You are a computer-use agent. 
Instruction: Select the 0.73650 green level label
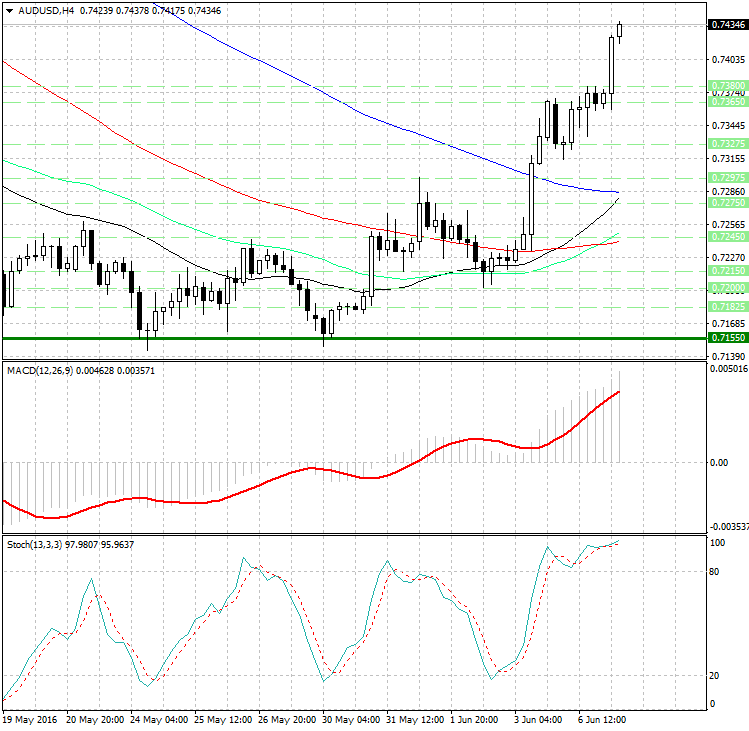point(728,102)
